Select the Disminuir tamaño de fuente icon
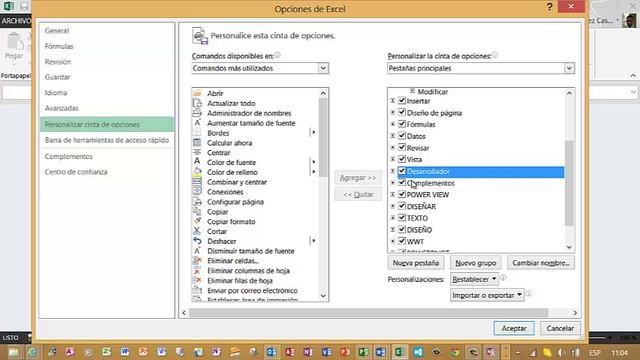Image resolution: width=640 pixels, height=360 pixels. click(197, 251)
